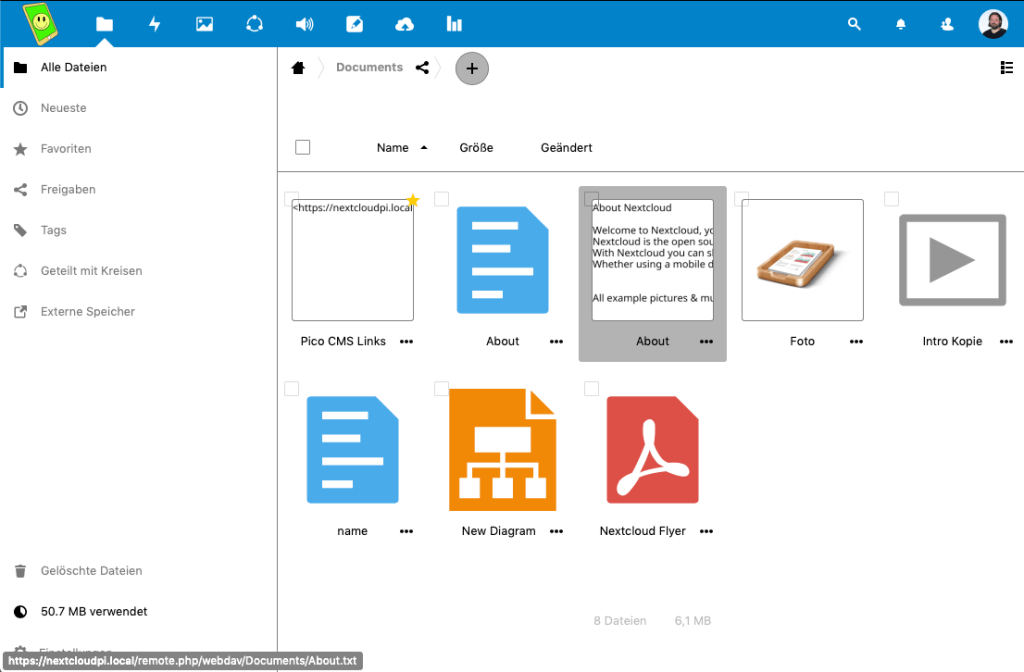1024x672 pixels.
Task: Tick the select-all files checkbox
Action: pyautogui.click(x=303, y=148)
